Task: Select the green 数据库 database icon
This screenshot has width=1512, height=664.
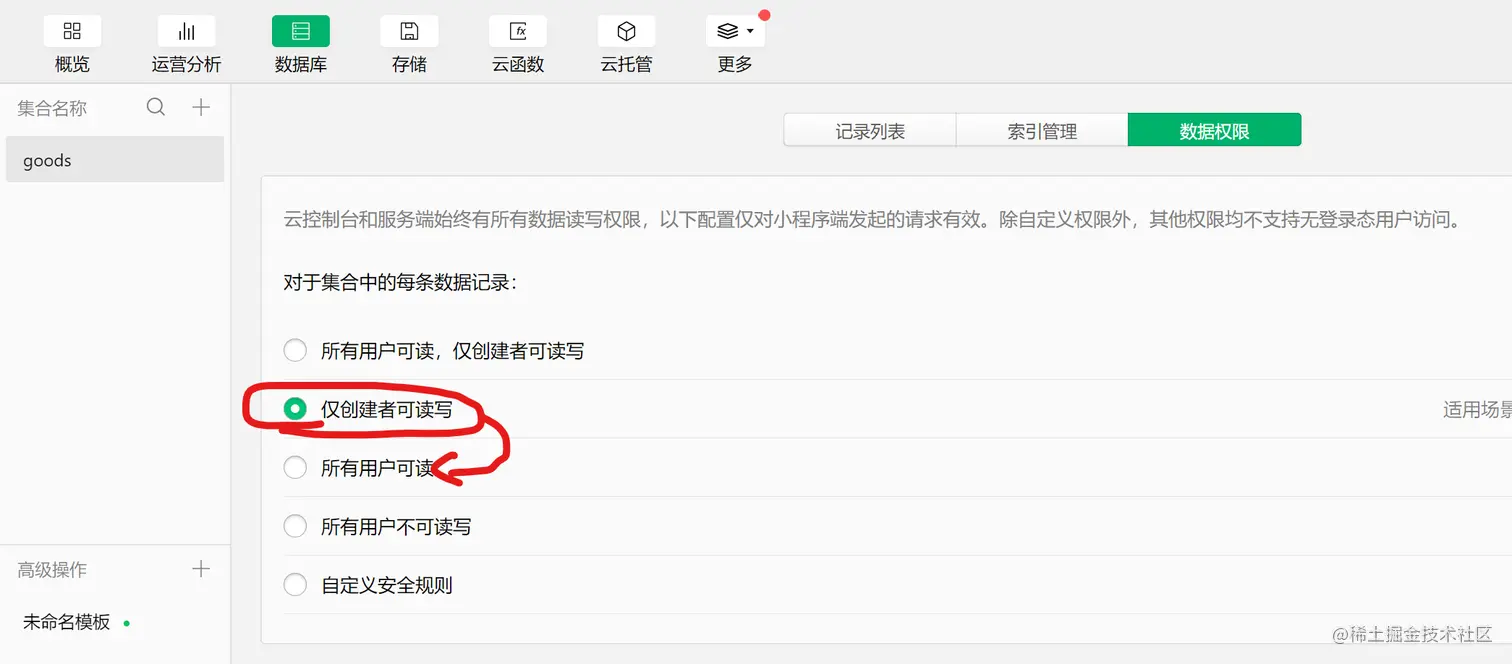Action: 300,32
